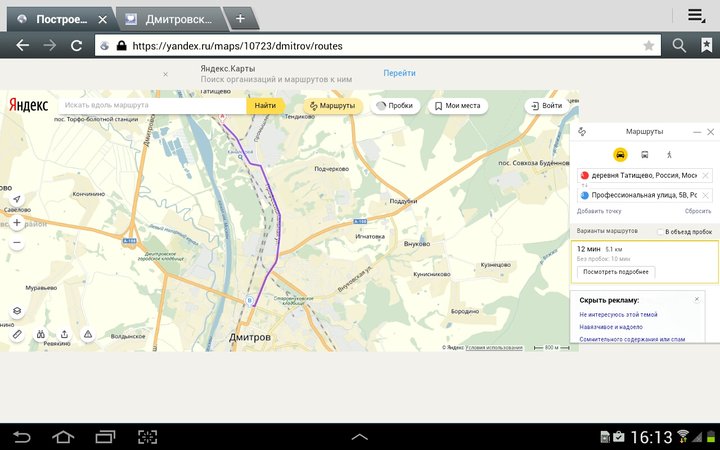This screenshot has height=450, width=720.
Task: Click the 'Искать вдоль маршрута' search field
Action: point(150,105)
